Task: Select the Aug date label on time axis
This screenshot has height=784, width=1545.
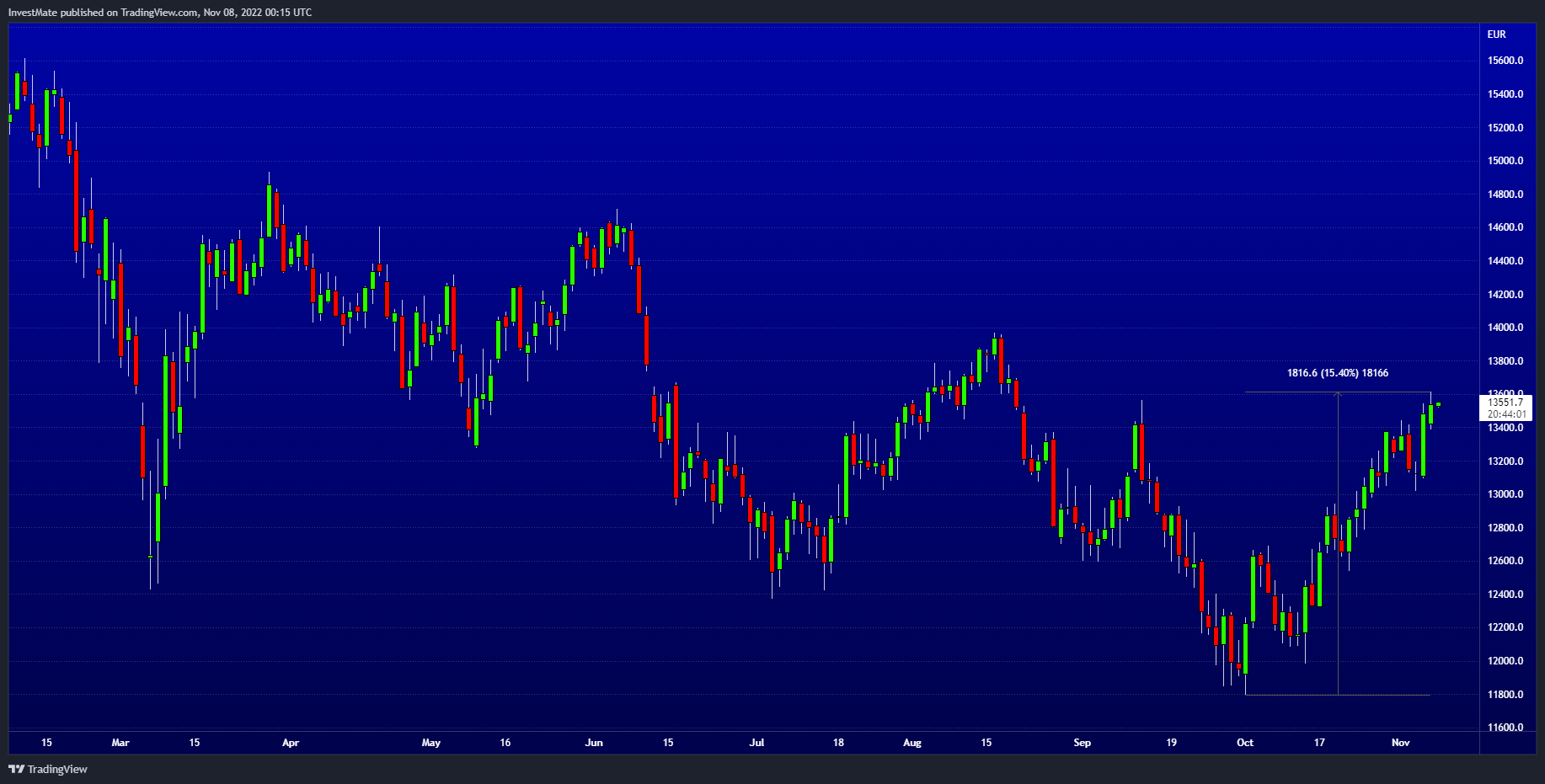Action: click(x=912, y=743)
